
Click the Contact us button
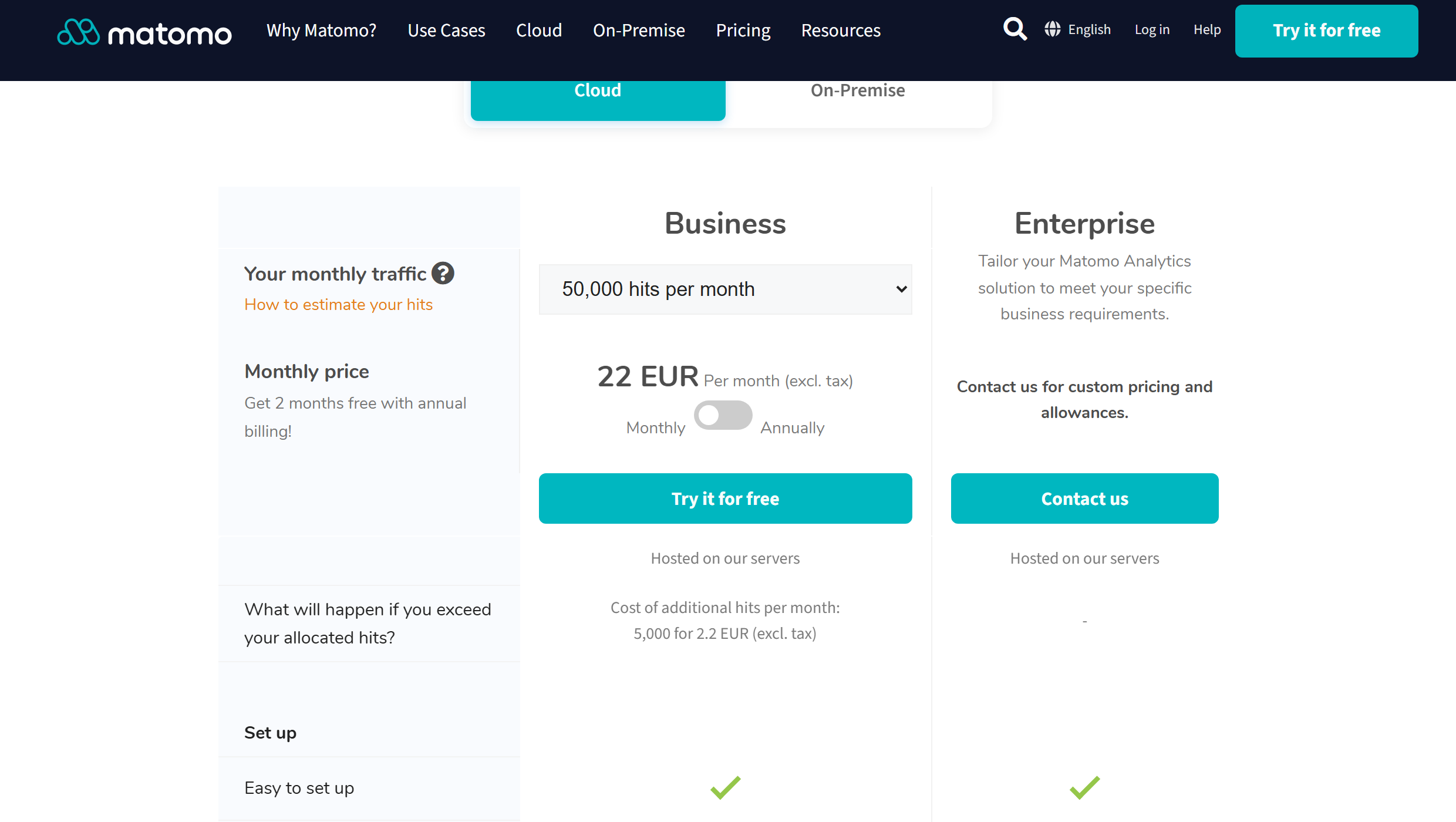pos(1084,498)
